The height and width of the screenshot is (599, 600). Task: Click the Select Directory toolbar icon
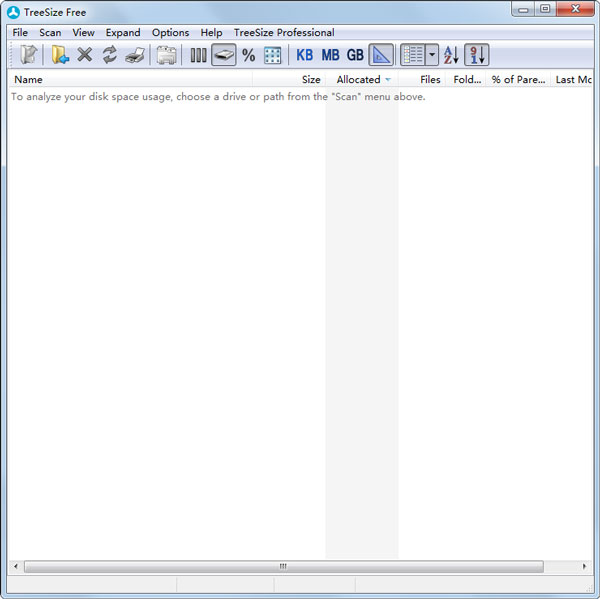coord(29,55)
